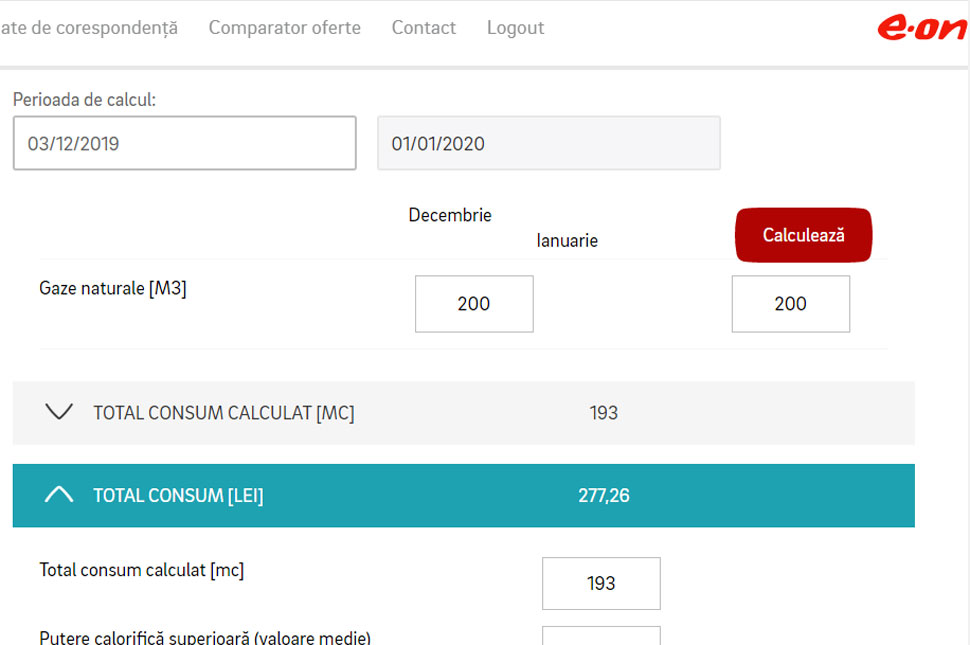
Task: Expand the TOTAL CONSUM CALCULAT [MC] chevron
Action: [60, 412]
